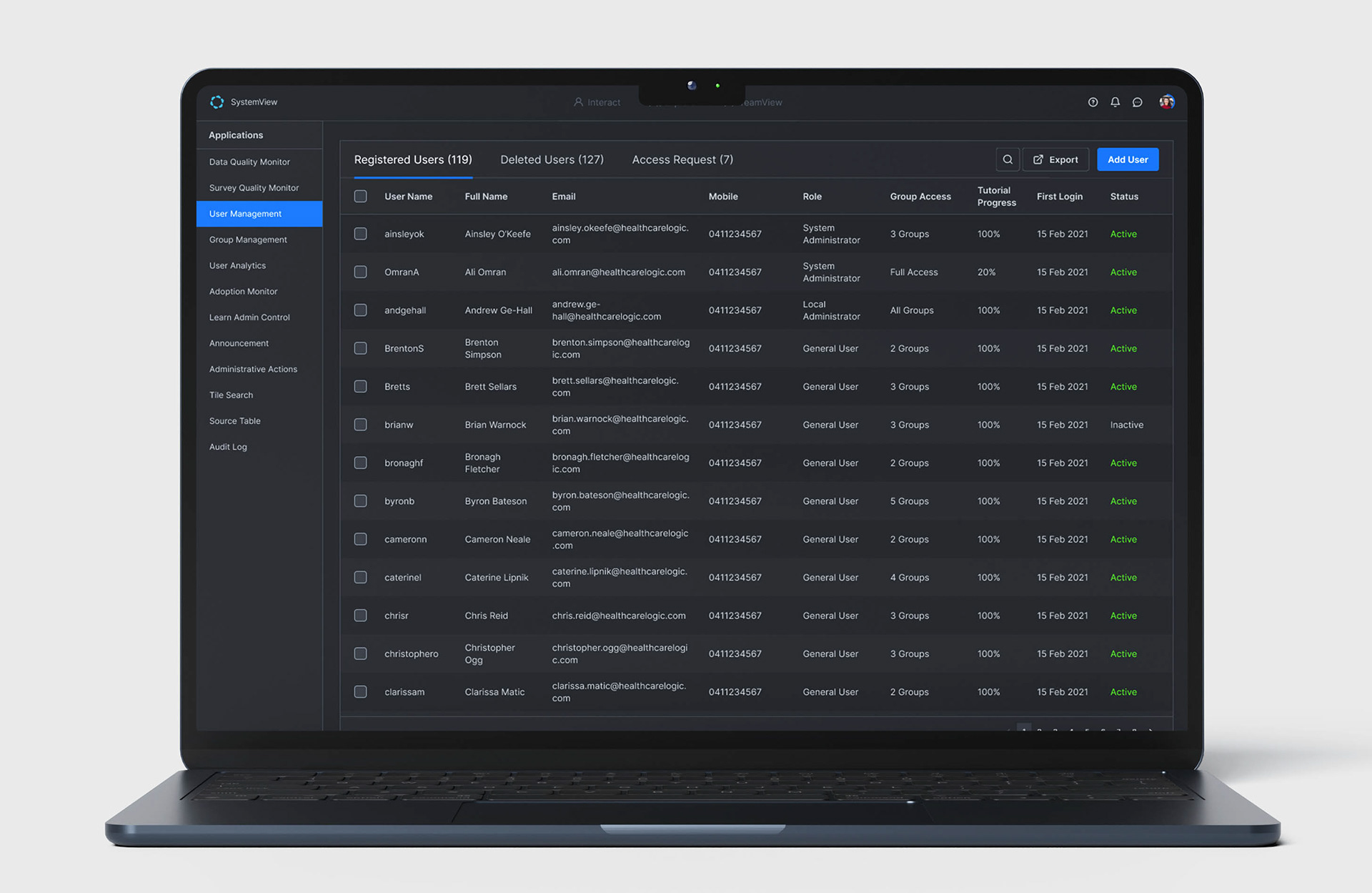Click the Clarissa Matic full name
This screenshot has width=1372, height=893.
point(494,691)
